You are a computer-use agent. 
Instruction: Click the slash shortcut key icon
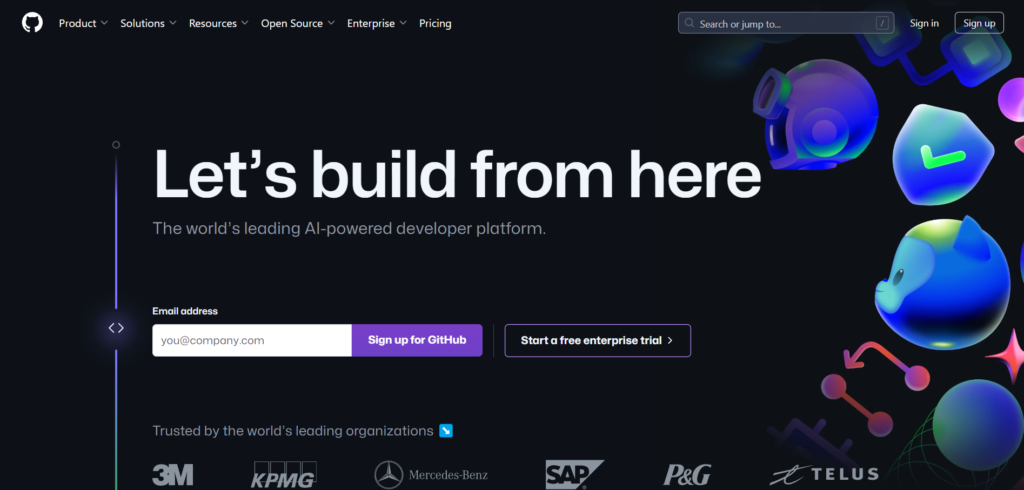point(882,24)
